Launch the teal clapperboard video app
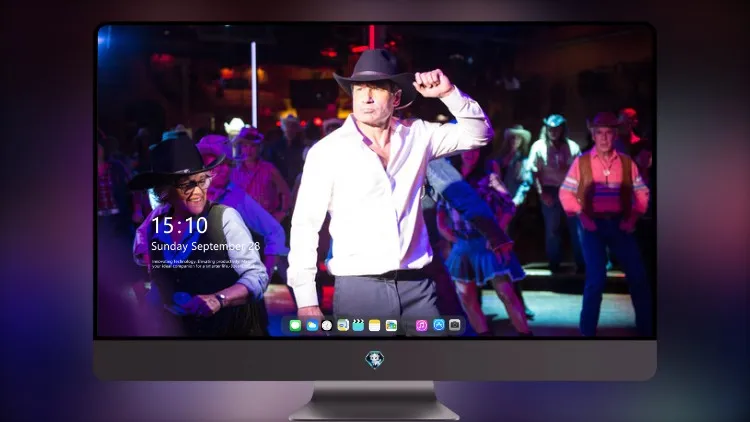This screenshot has width=750, height=422. (358, 325)
